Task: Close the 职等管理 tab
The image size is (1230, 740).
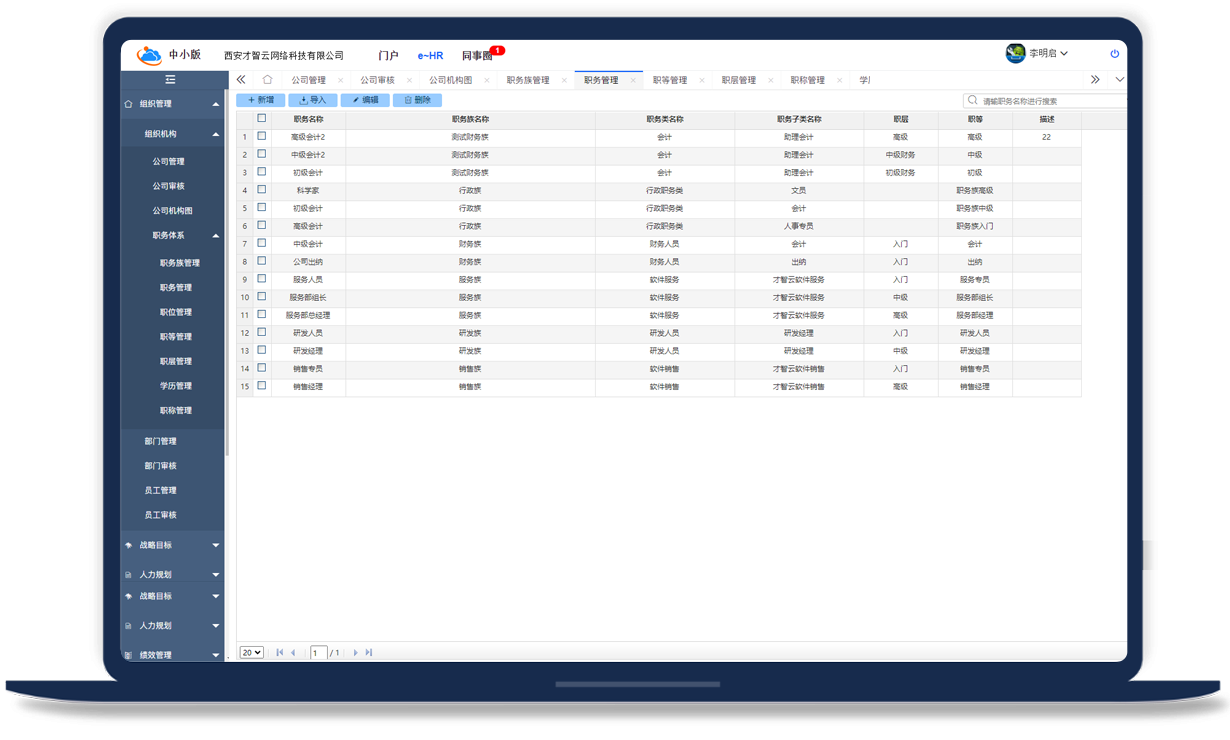Action: [702, 80]
